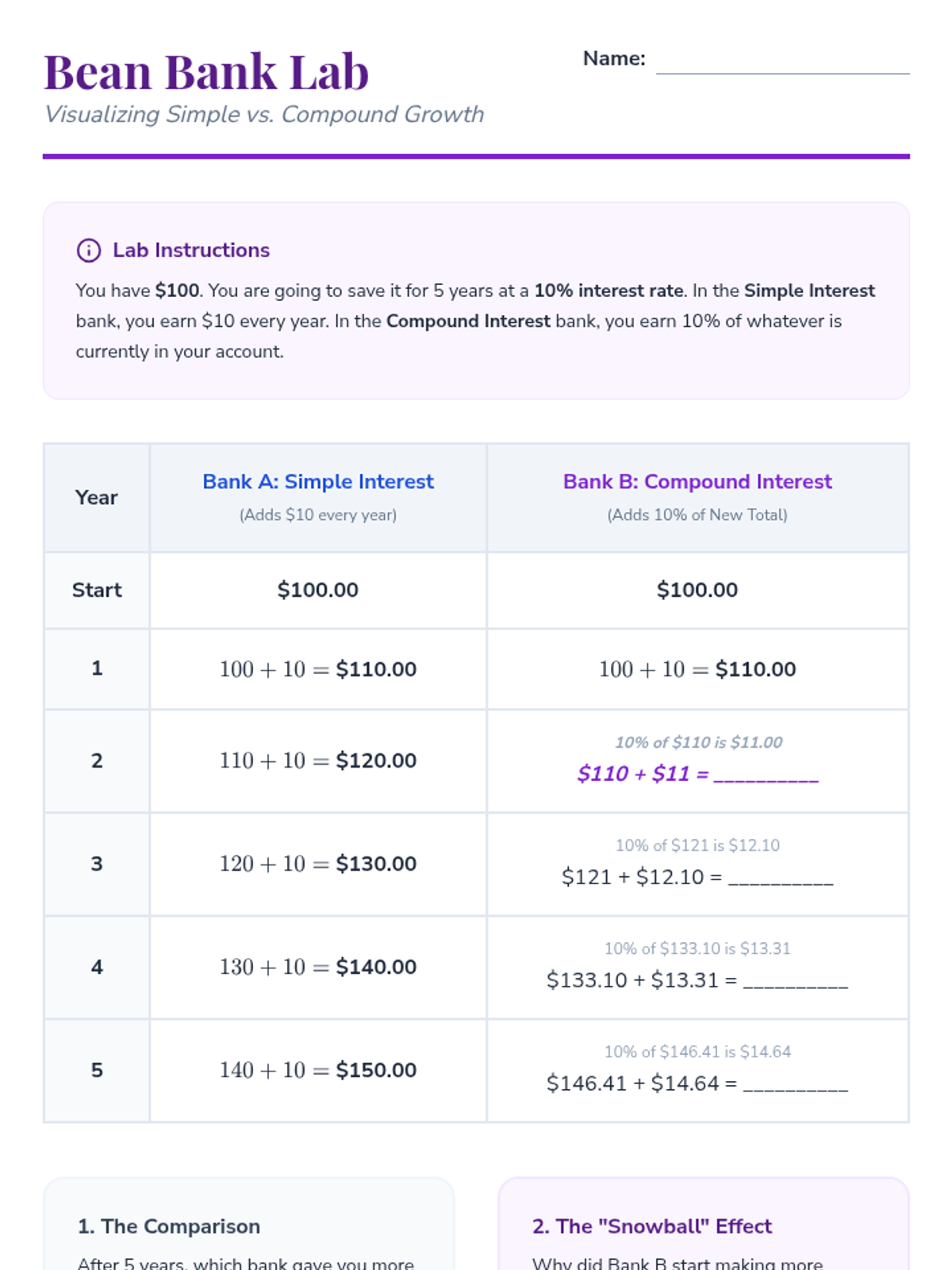The height and width of the screenshot is (1270, 952).
Task: Click the Lab Instructions info icon
Action: 88,250
